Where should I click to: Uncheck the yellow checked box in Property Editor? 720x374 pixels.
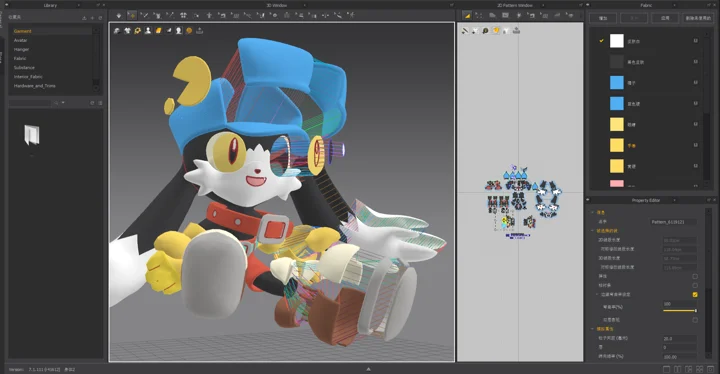(695, 295)
